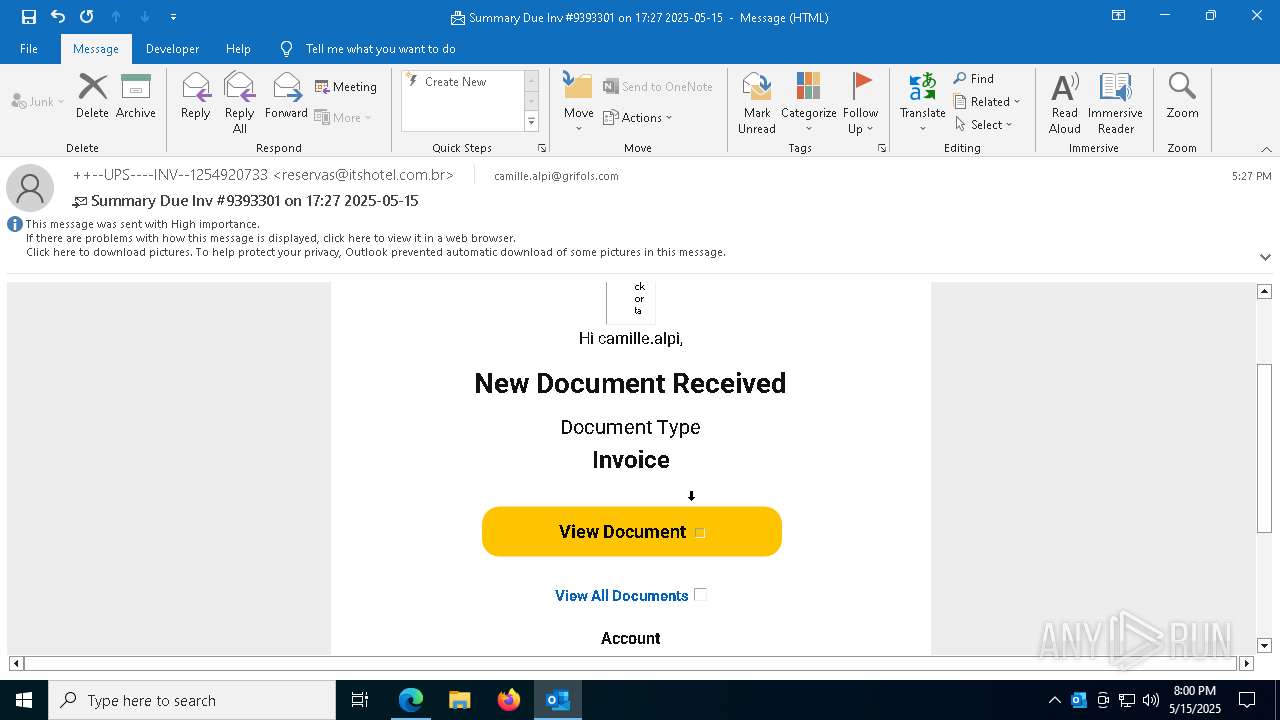Start Read Aloud
Image resolution: width=1280 pixels, height=720 pixels.
tap(1065, 102)
